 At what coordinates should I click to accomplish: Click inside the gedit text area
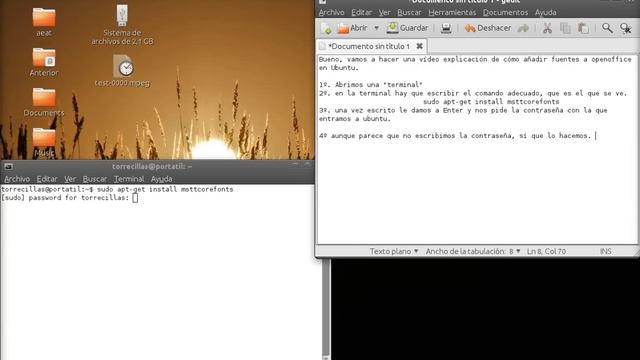[477, 149]
